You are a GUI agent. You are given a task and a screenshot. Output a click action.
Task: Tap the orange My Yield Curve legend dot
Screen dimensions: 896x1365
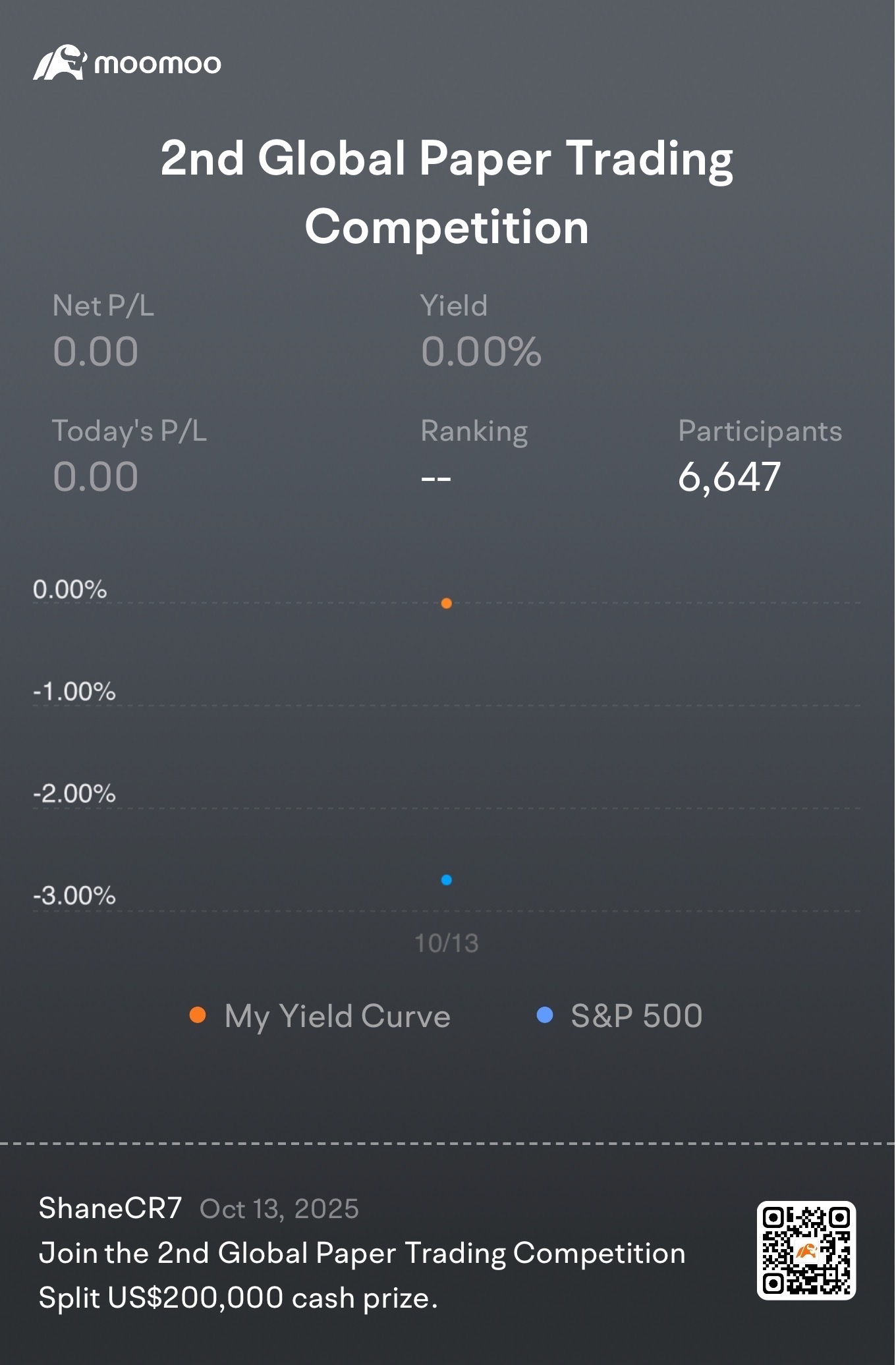coord(198,1015)
